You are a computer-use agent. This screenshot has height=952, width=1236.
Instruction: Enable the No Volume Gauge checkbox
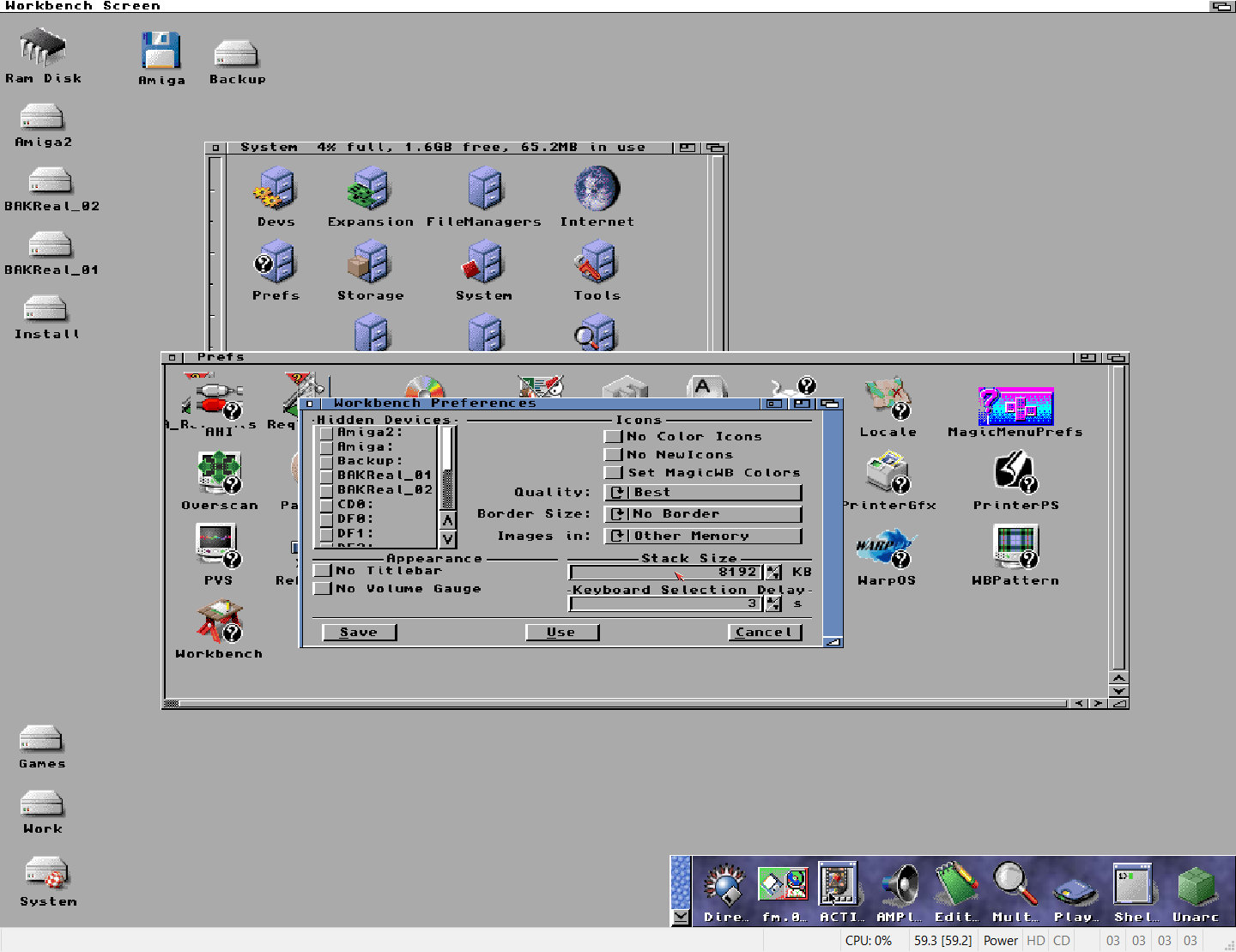(322, 588)
